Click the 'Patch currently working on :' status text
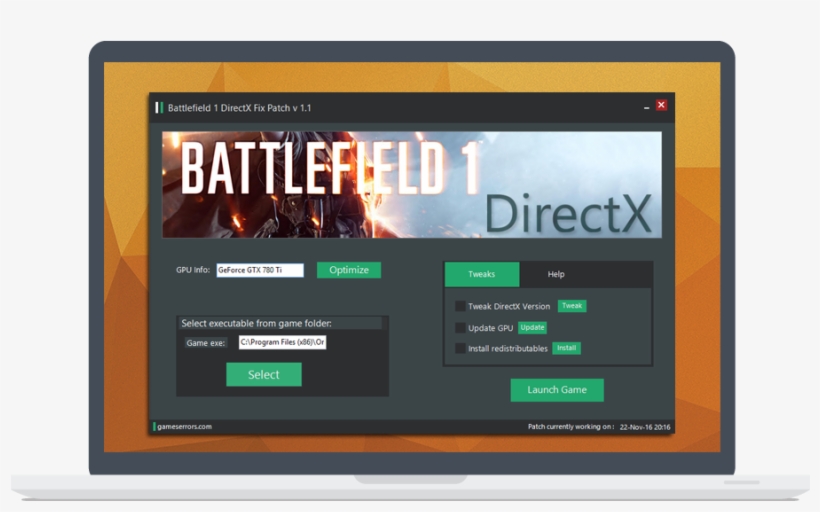 coord(571,427)
